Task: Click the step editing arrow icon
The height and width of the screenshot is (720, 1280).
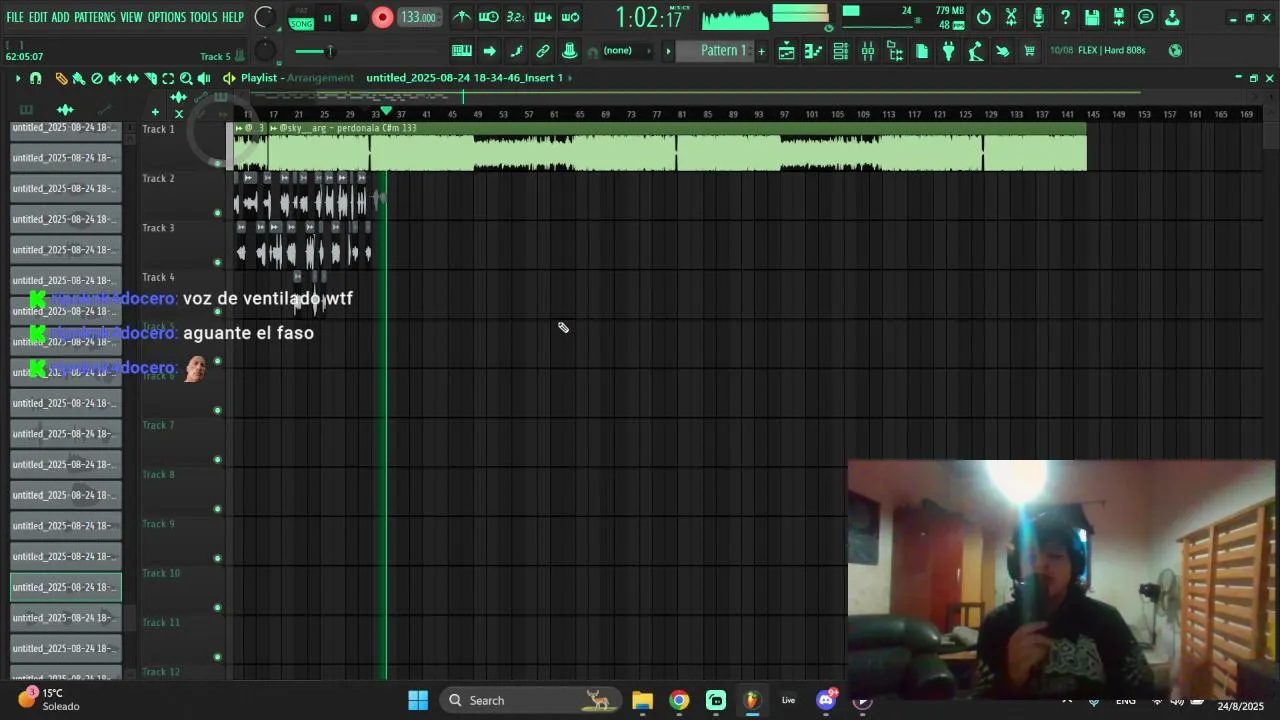Action: tap(489, 51)
